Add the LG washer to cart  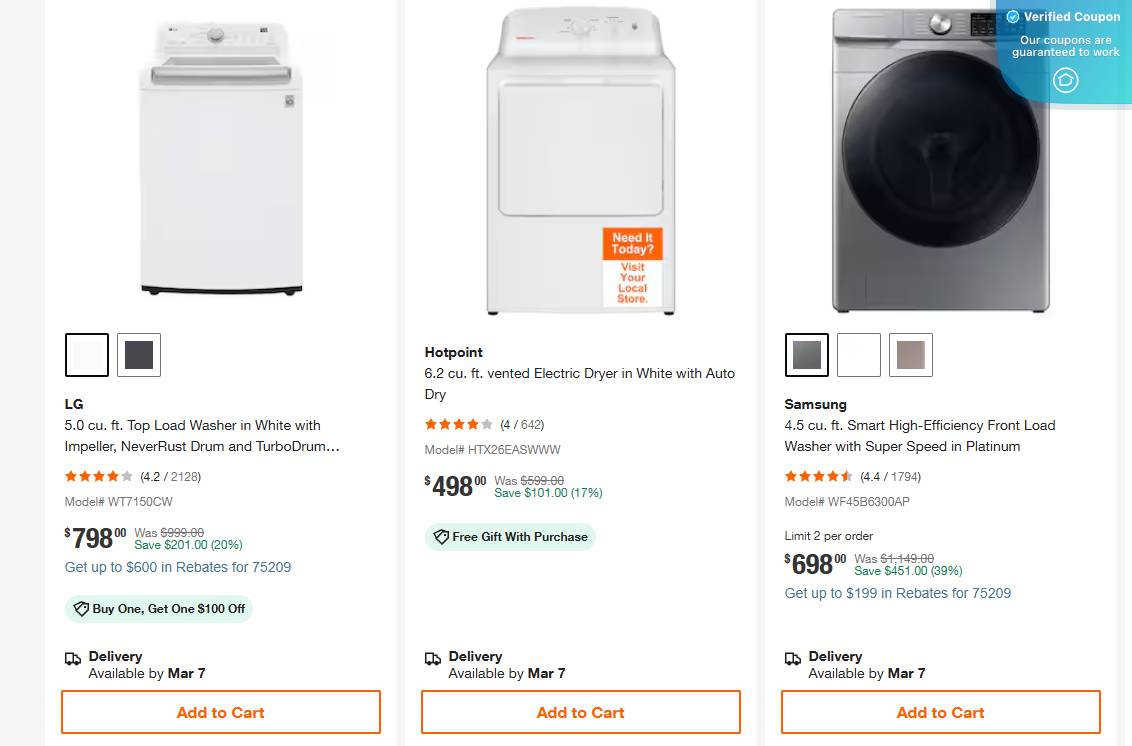point(221,712)
